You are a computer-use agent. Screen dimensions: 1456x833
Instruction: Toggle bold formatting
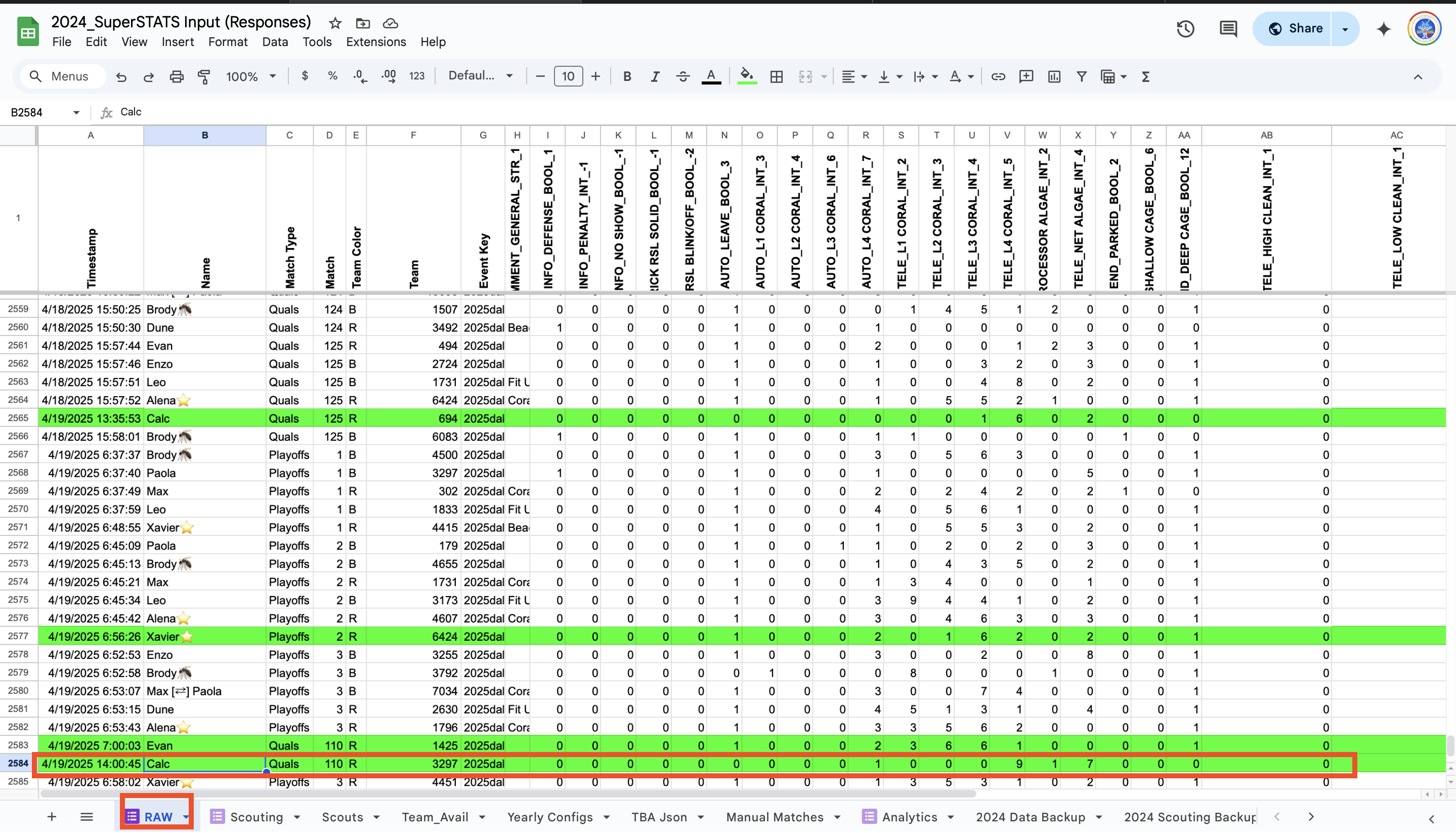click(627, 76)
